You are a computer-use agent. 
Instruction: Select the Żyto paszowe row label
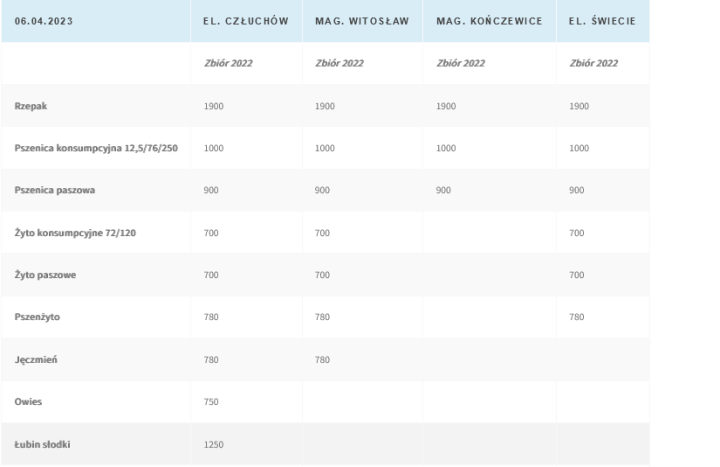click(45, 274)
